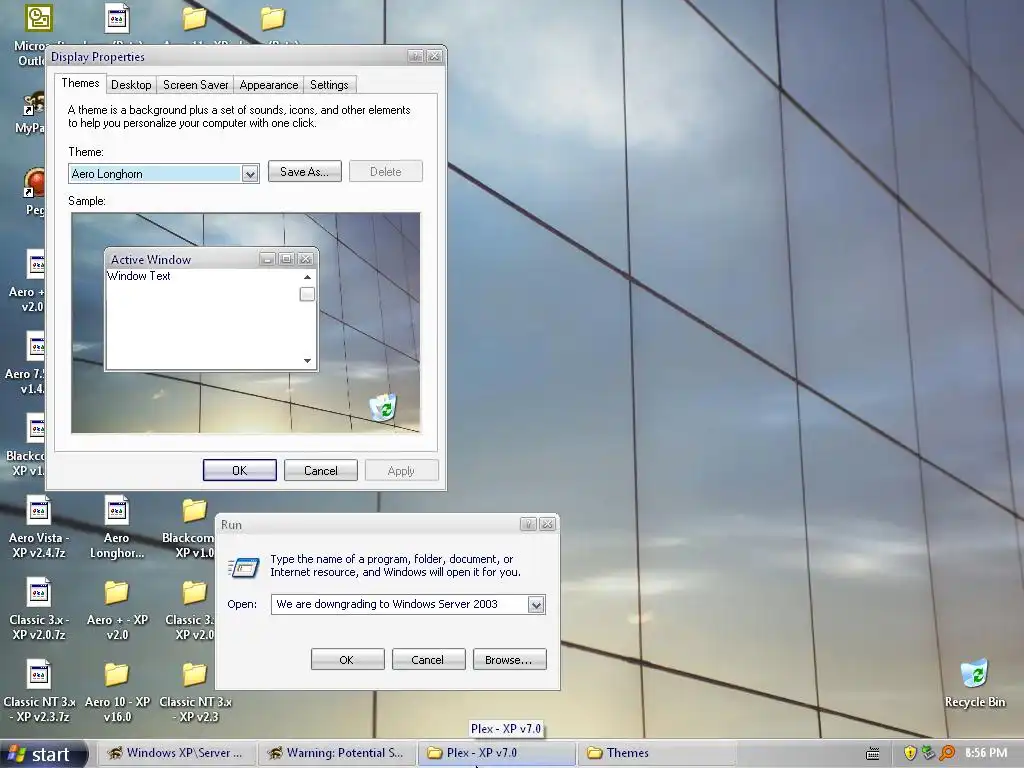Select the Classic NT 3.x - XP v2.3.7z file

[38, 674]
